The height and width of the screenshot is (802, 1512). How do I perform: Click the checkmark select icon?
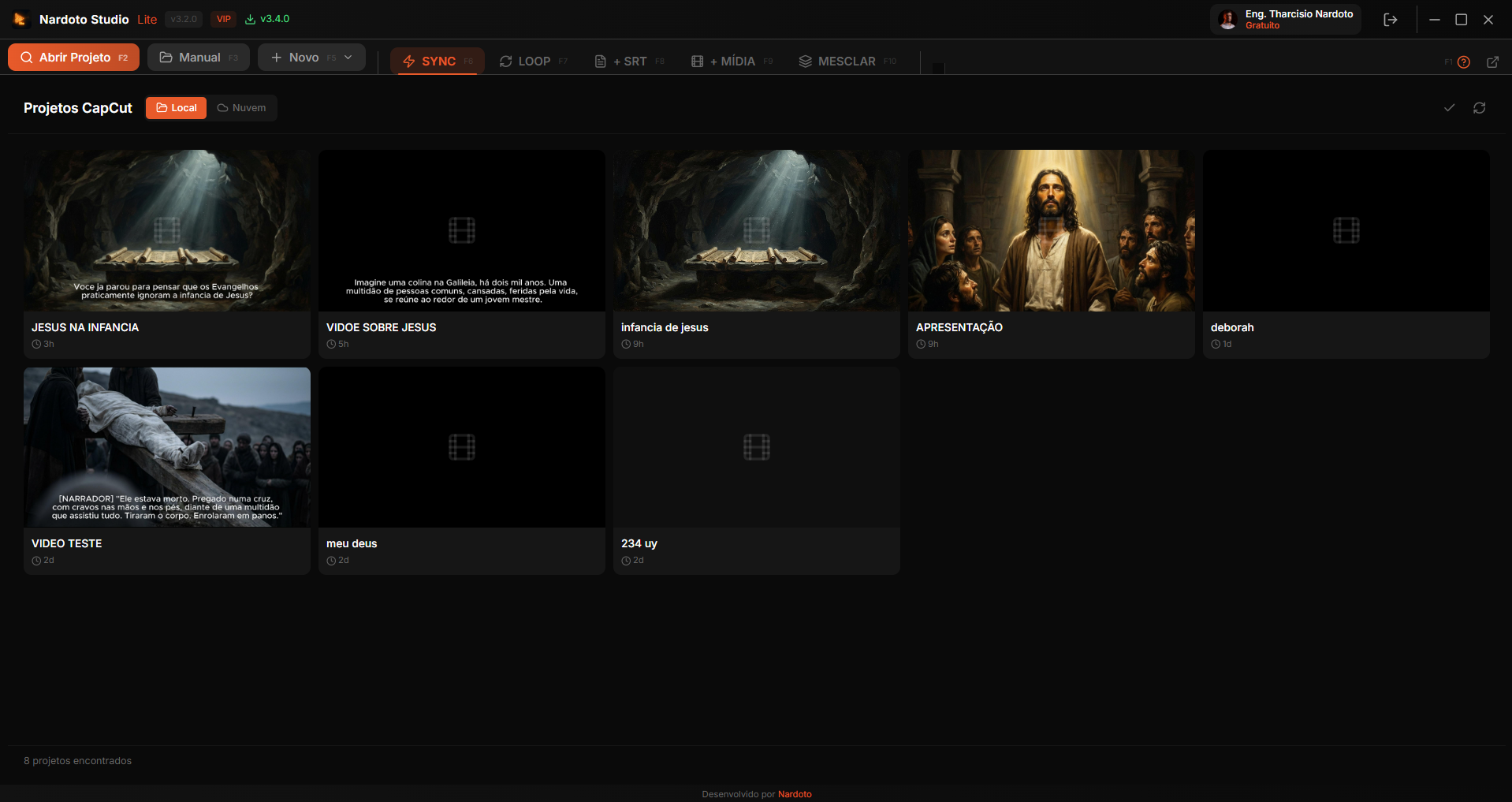point(1449,108)
